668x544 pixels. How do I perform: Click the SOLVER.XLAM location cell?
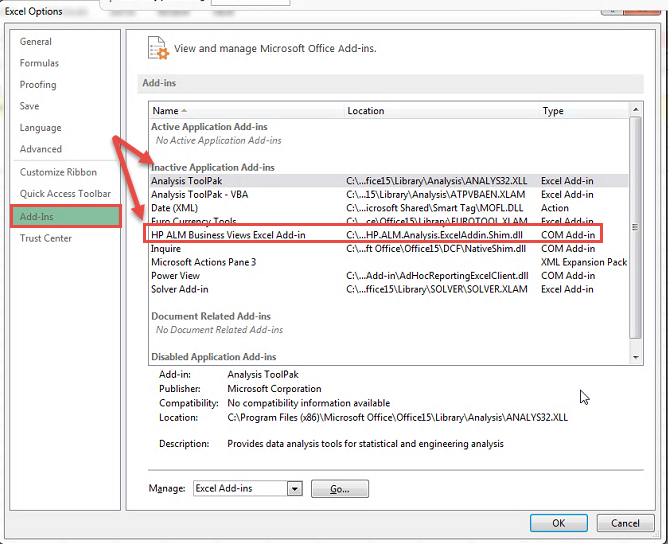pos(437,289)
